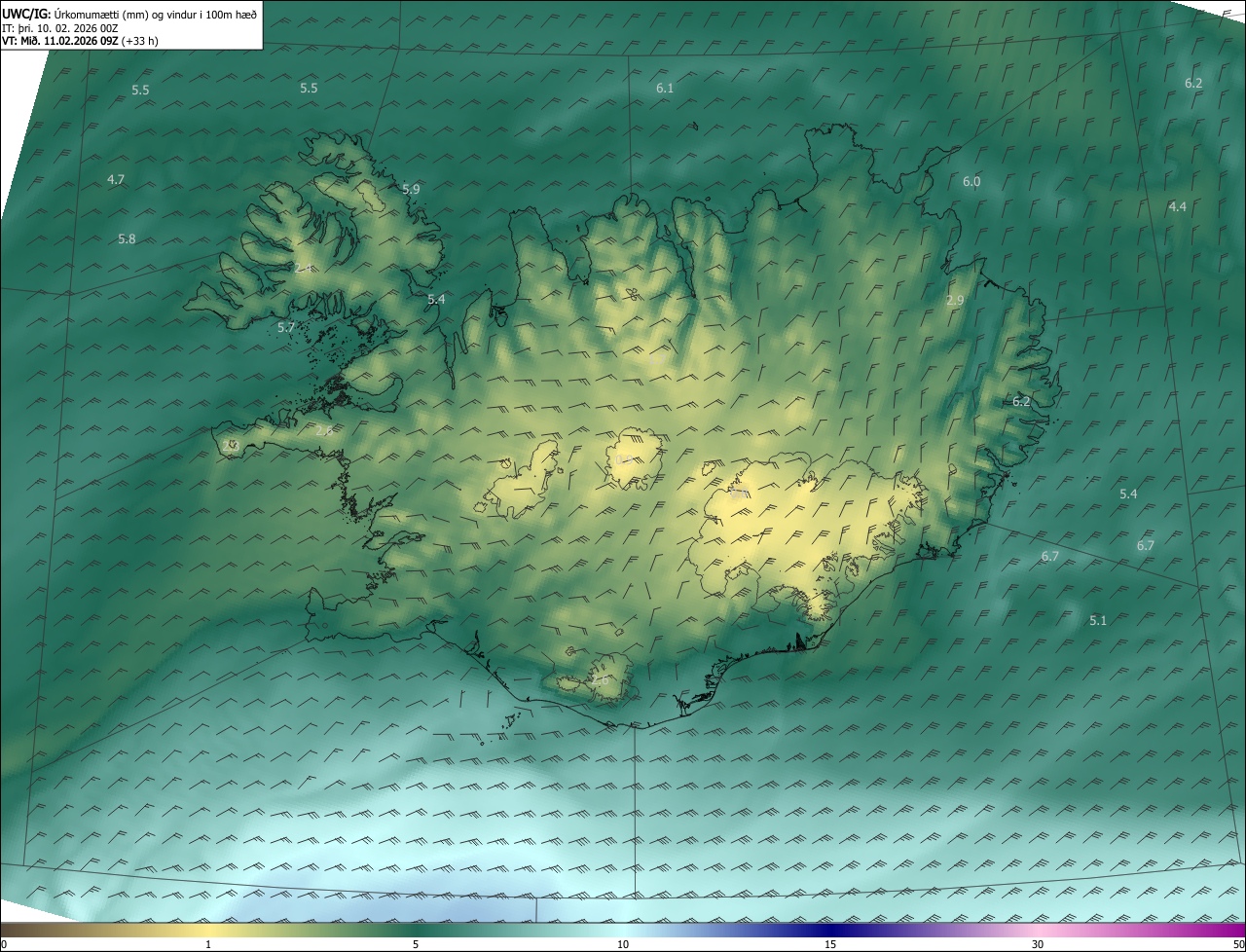Click the color scale tick label '15'
The height and width of the screenshot is (952, 1246).
[830, 944]
